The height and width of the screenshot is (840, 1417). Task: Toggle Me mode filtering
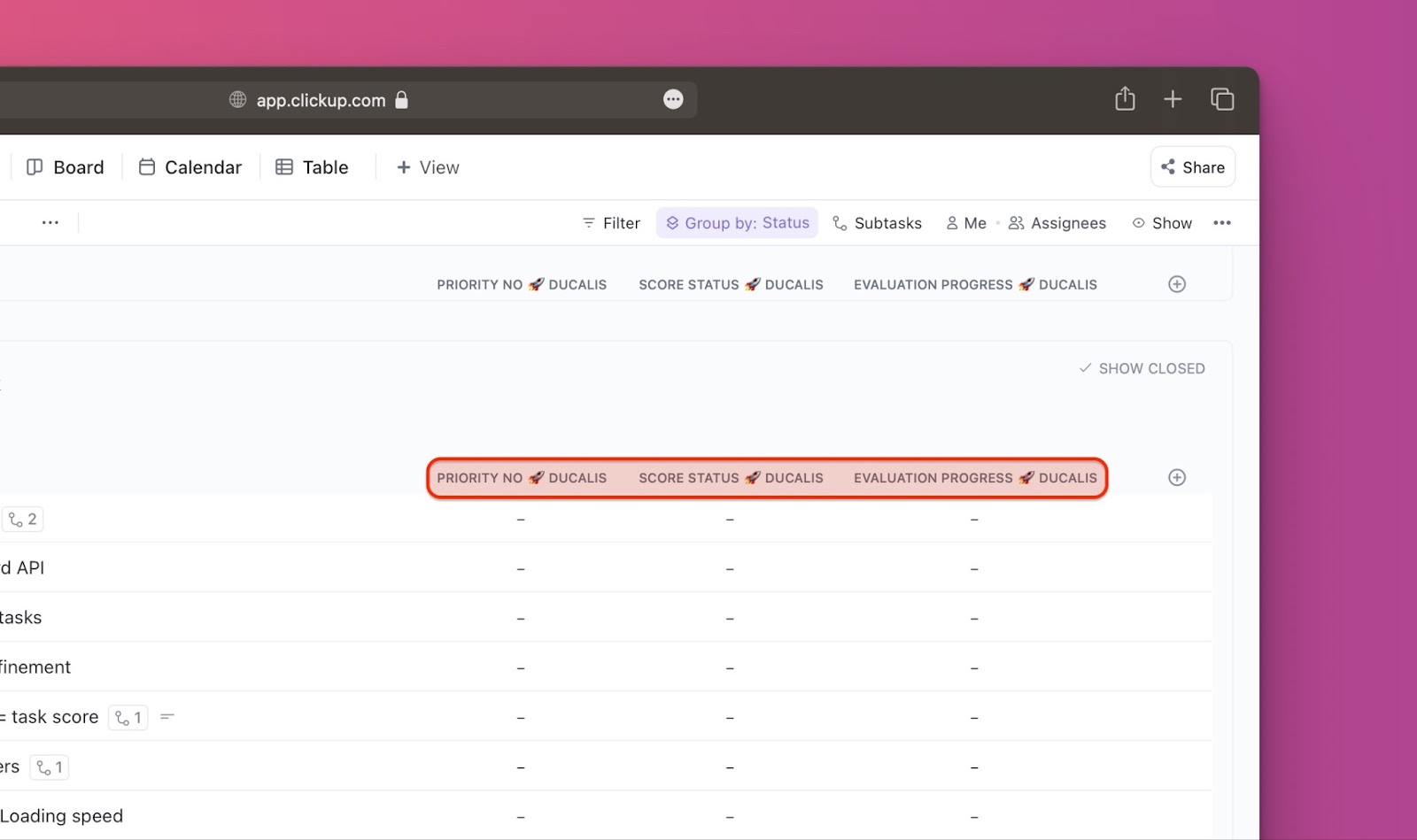(x=965, y=222)
